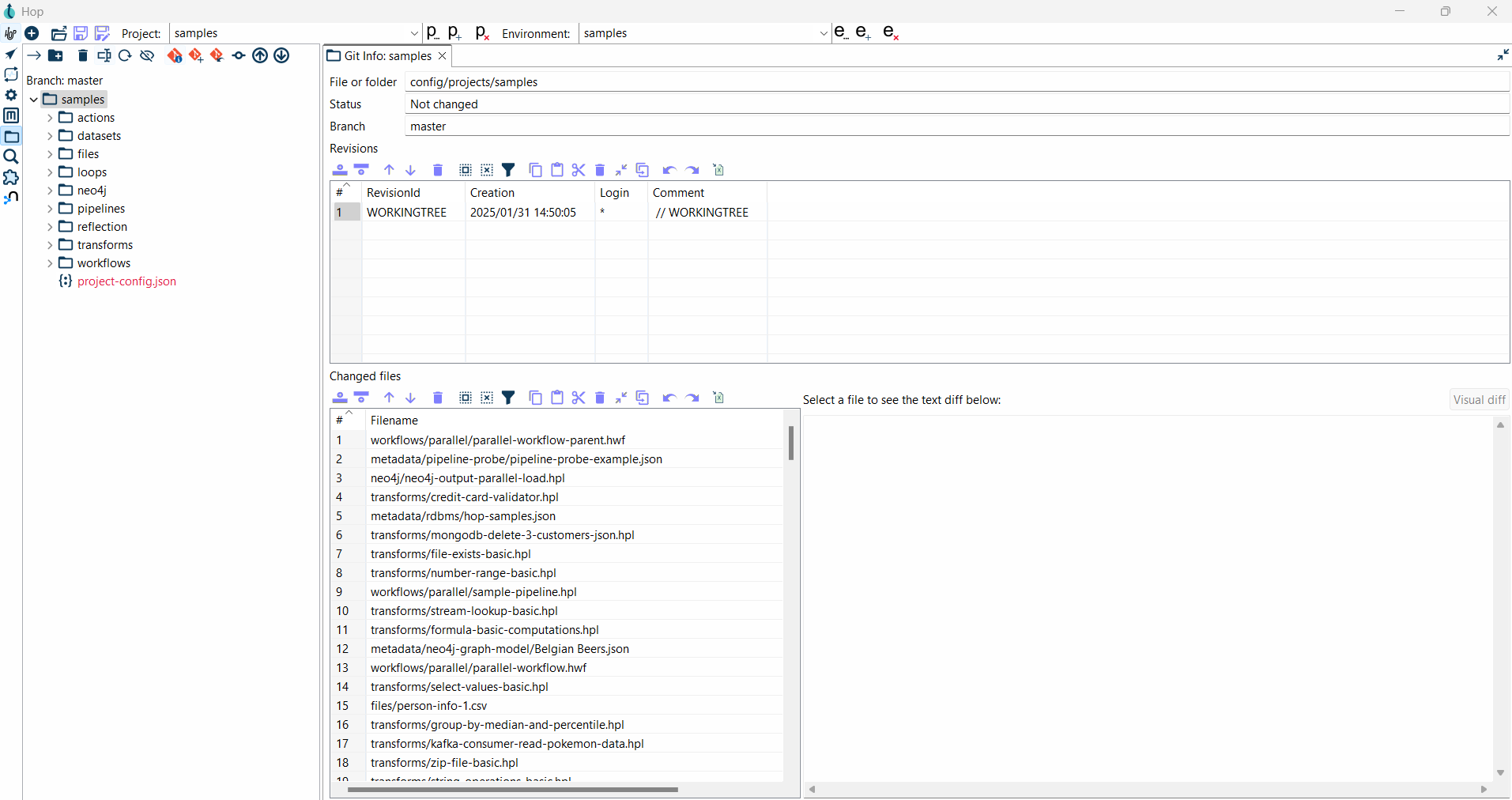Select the WORKINGTREE revision row
1512x800 pixels.
407,213
